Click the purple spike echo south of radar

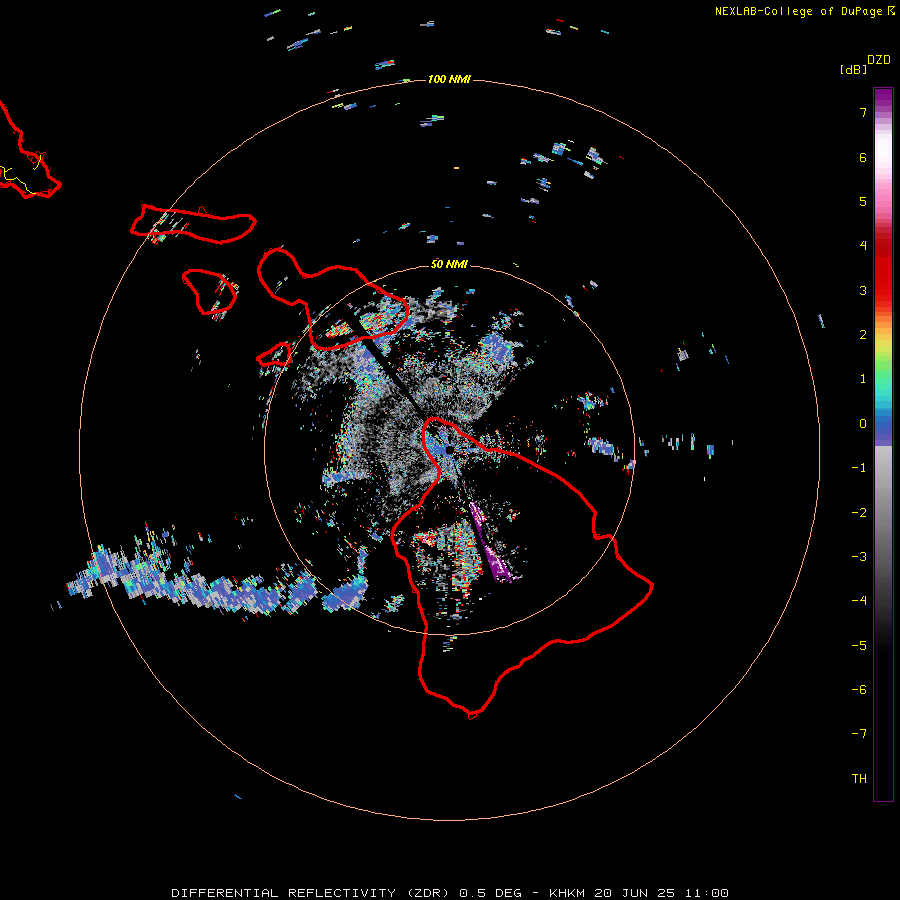coord(490,543)
